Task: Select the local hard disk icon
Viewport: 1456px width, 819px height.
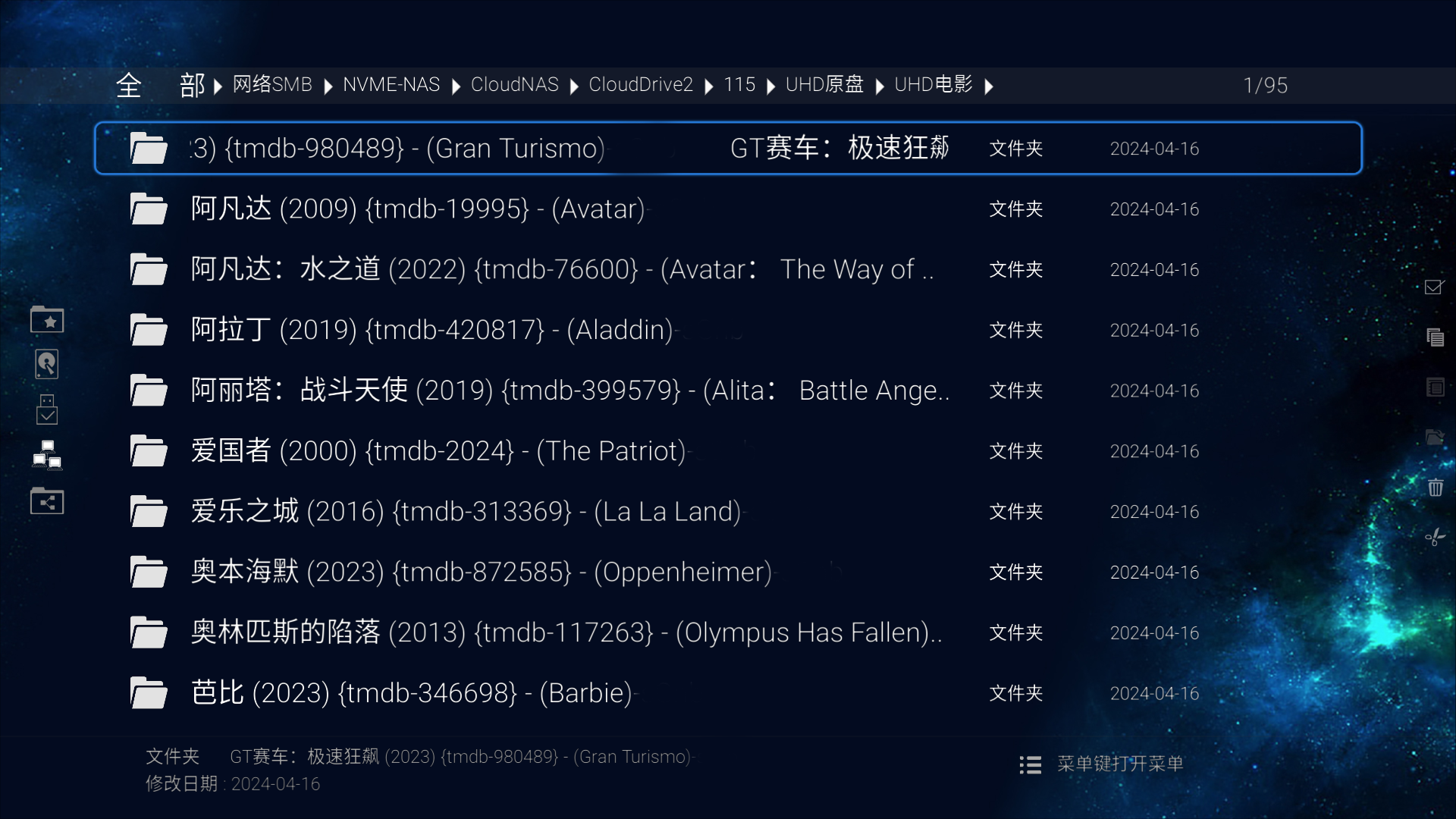Action: (x=47, y=365)
